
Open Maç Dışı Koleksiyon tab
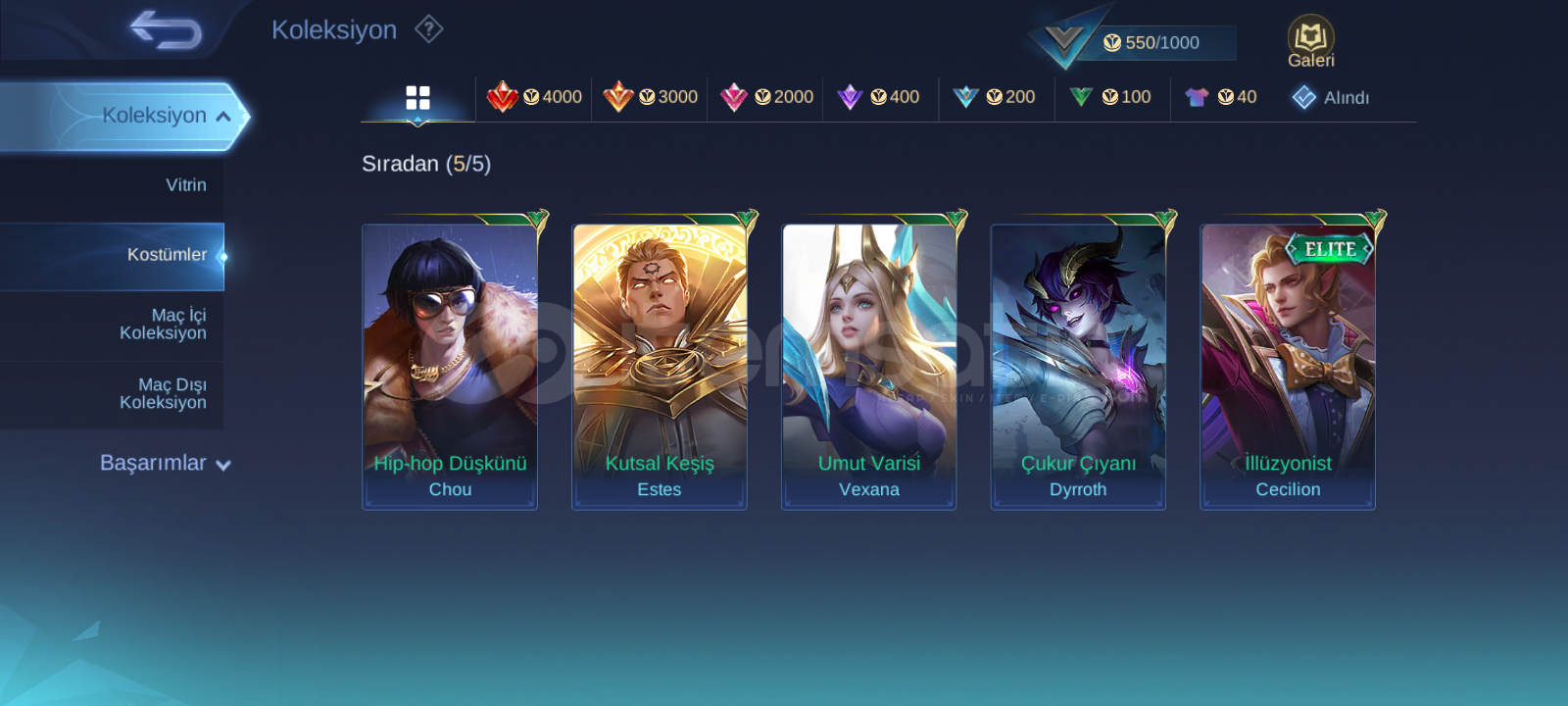point(112,394)
